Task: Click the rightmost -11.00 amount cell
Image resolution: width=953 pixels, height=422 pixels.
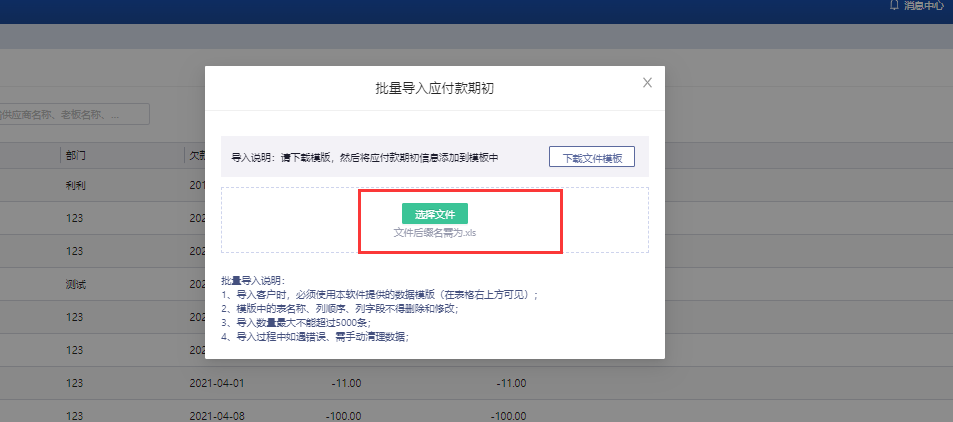Action: coord(511,382)
